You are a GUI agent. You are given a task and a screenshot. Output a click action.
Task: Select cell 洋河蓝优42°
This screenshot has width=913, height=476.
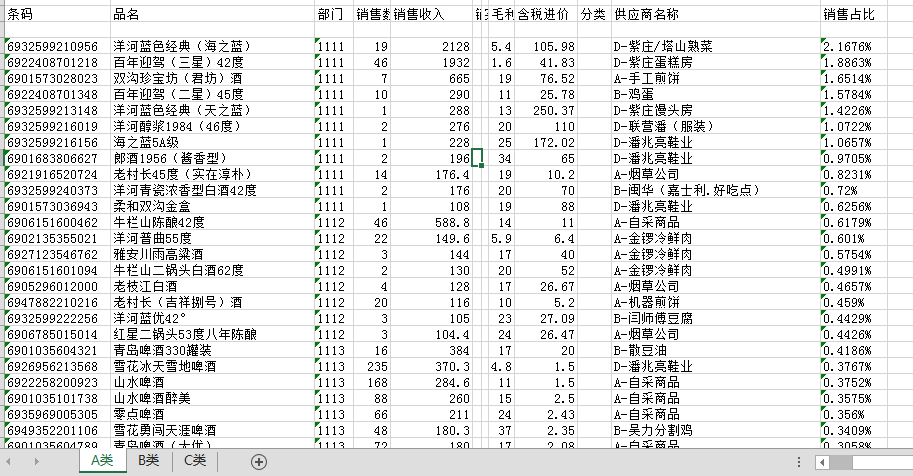click(213, 319)
